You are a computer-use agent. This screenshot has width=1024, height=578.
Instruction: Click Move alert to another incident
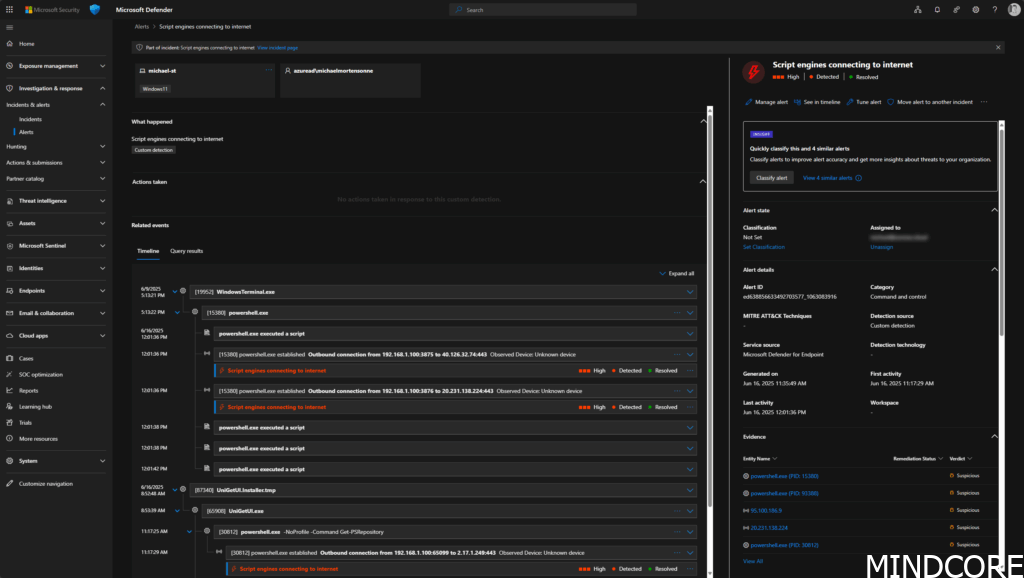pyautogui.click(x=930, y=102)
